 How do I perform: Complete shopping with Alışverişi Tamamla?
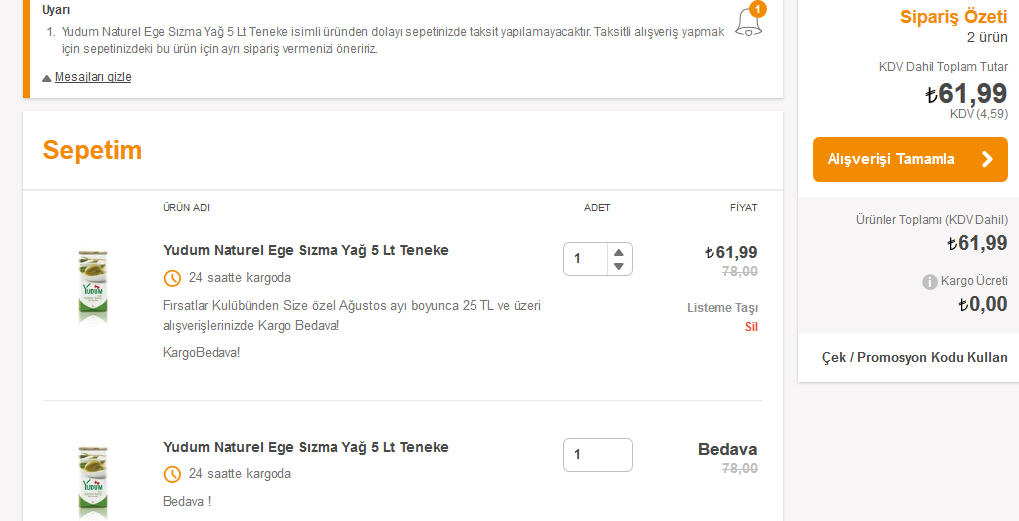click(910, 159)
